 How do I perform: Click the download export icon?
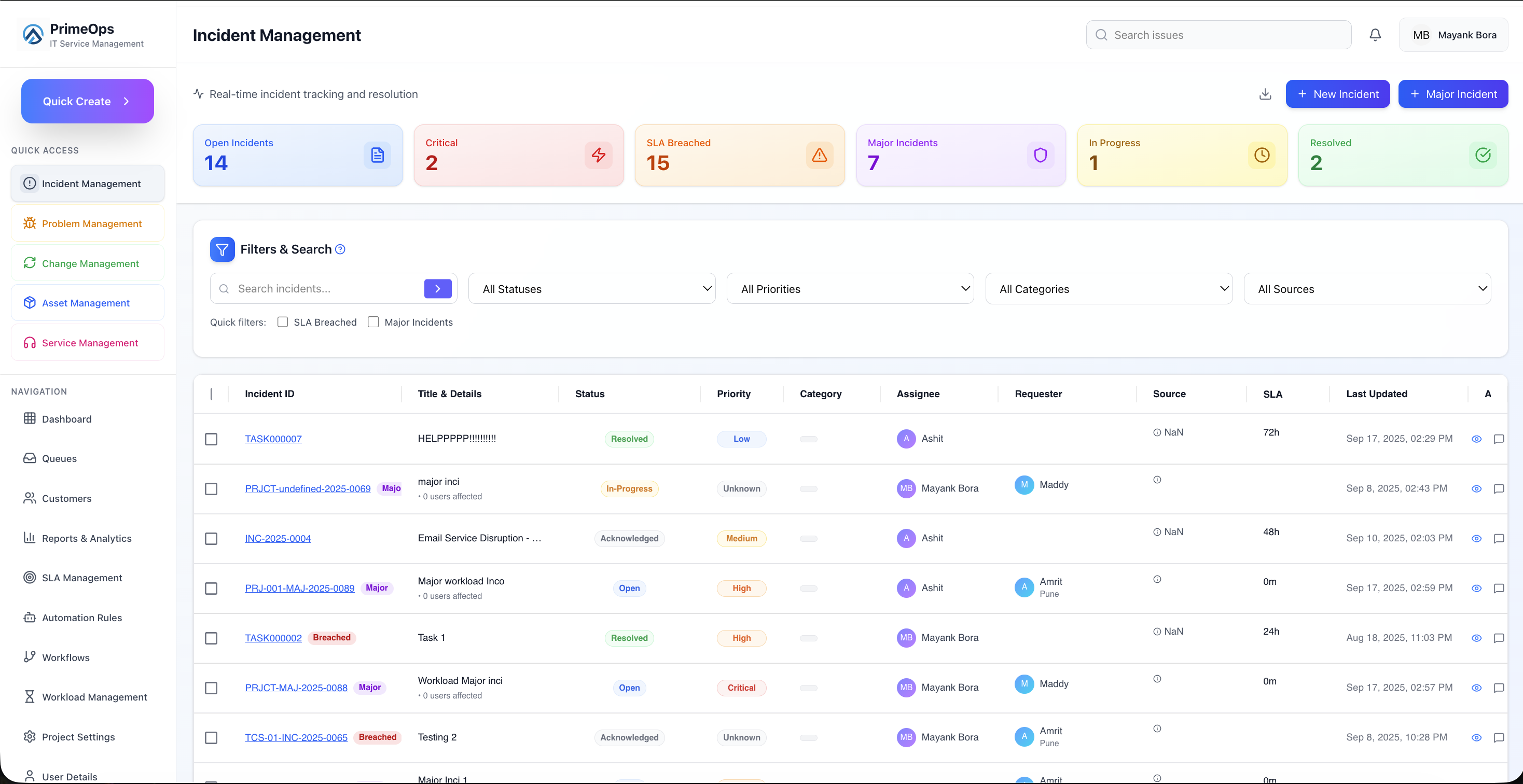(1265, 94)
